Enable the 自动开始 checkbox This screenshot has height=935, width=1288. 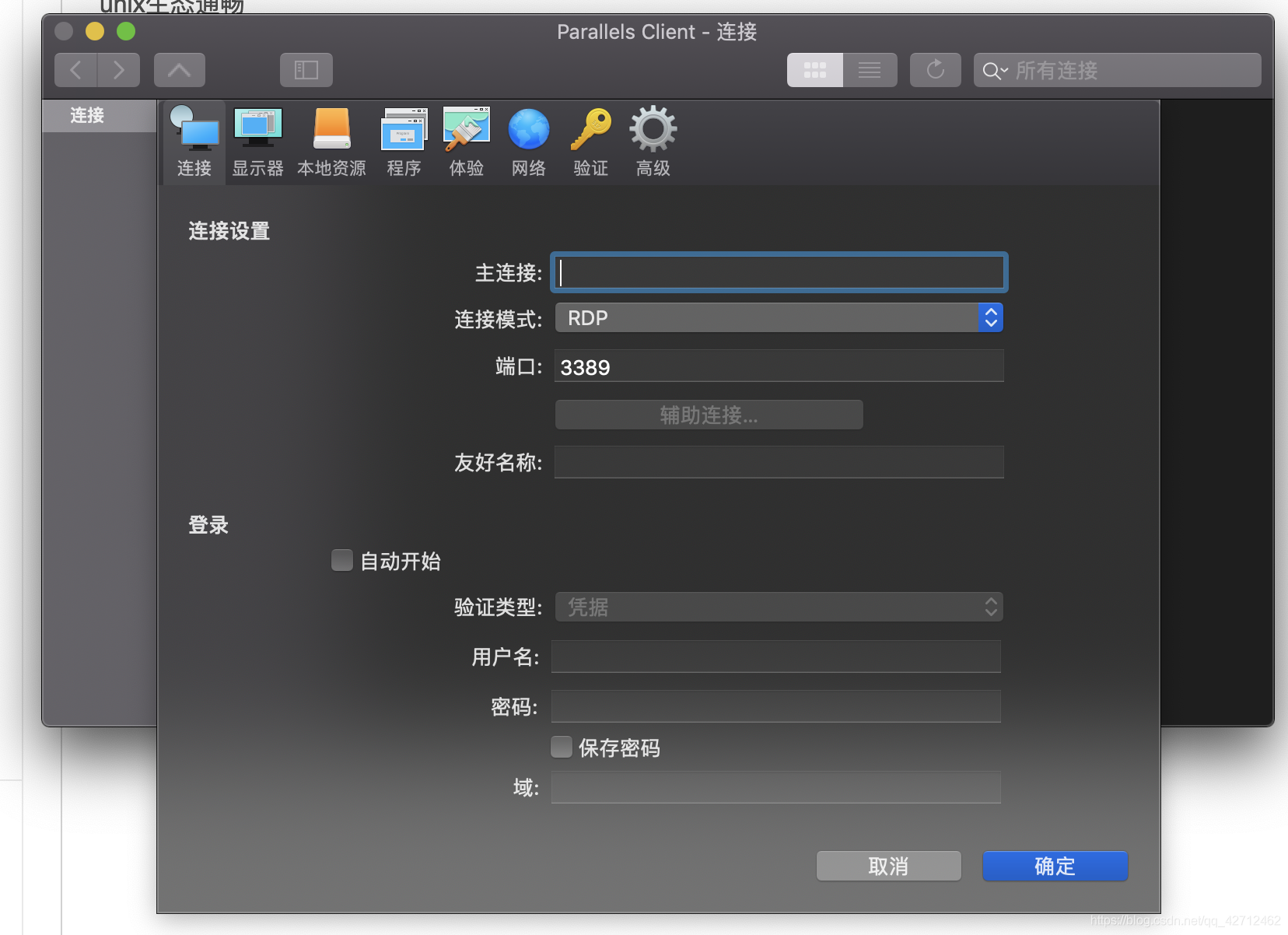point(342,560)
